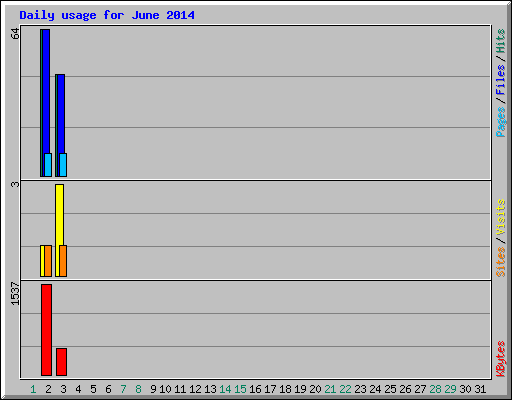
Task: Click day "17" on the x-axis
Action: 270,389
